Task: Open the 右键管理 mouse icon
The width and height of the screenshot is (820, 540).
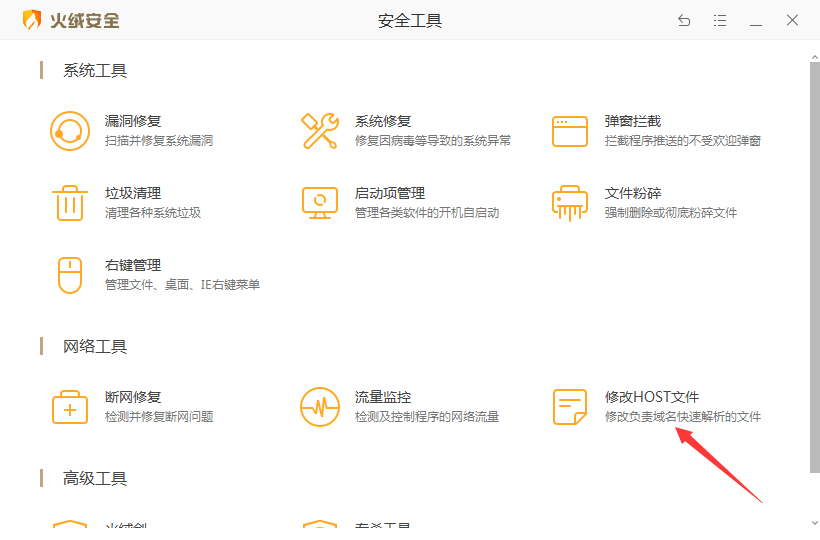Action: (x=70, y=275)
